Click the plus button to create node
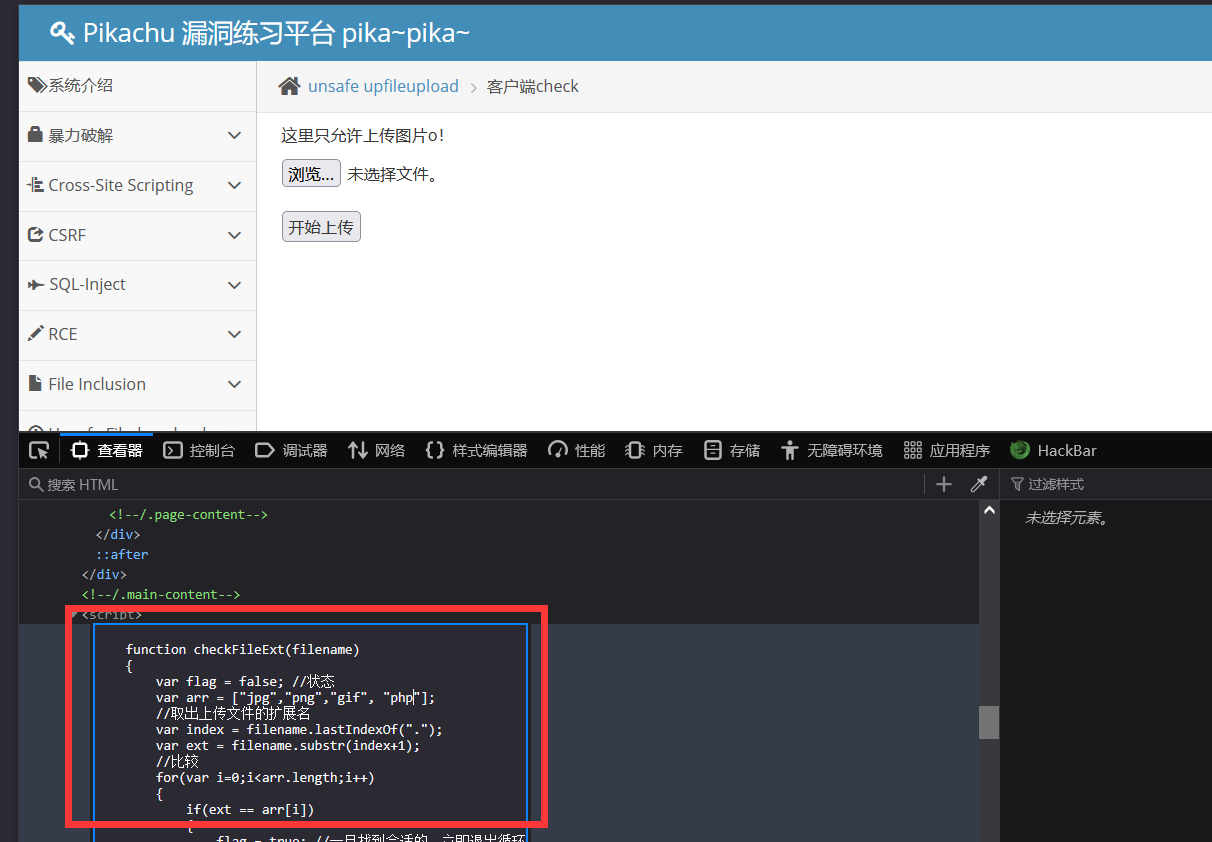1212x842 pixels. point(943,484)
